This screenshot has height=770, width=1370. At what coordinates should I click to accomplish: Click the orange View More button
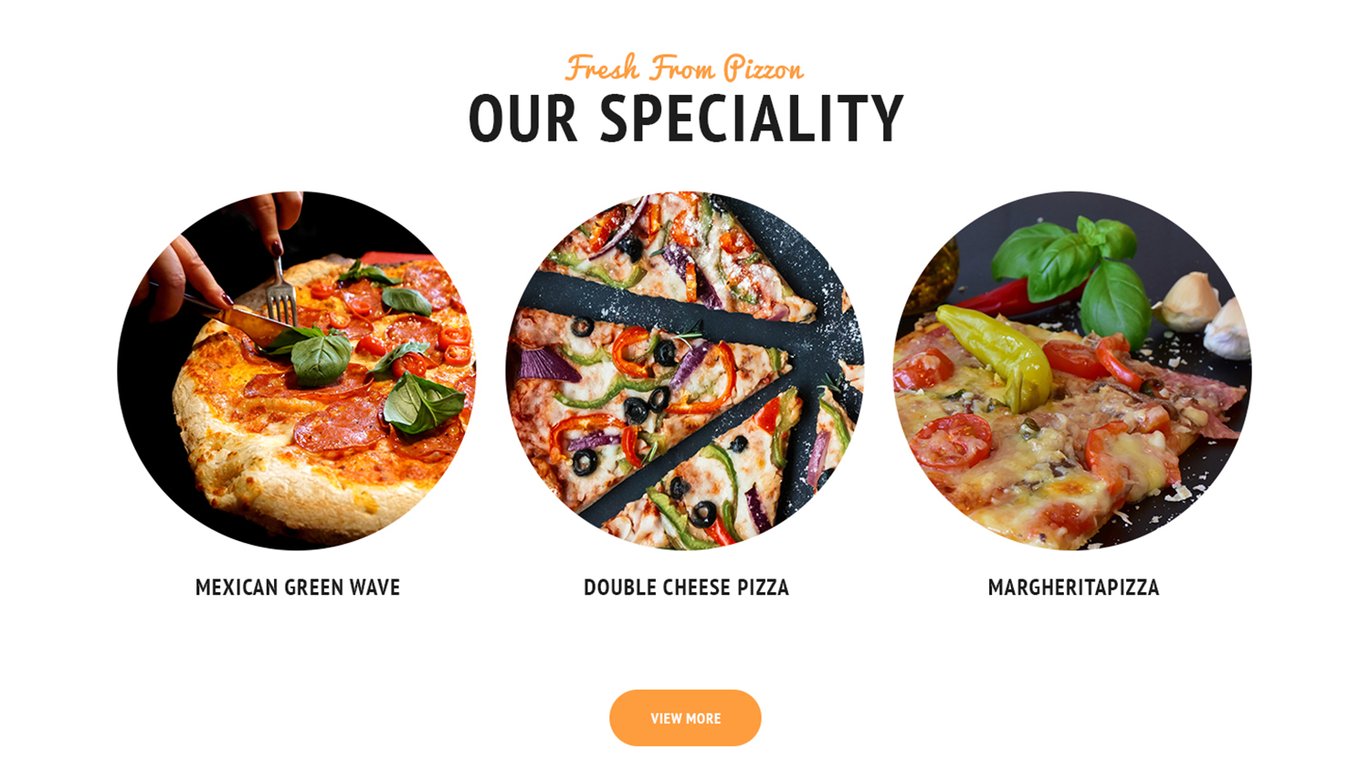(x=685, y=718)
